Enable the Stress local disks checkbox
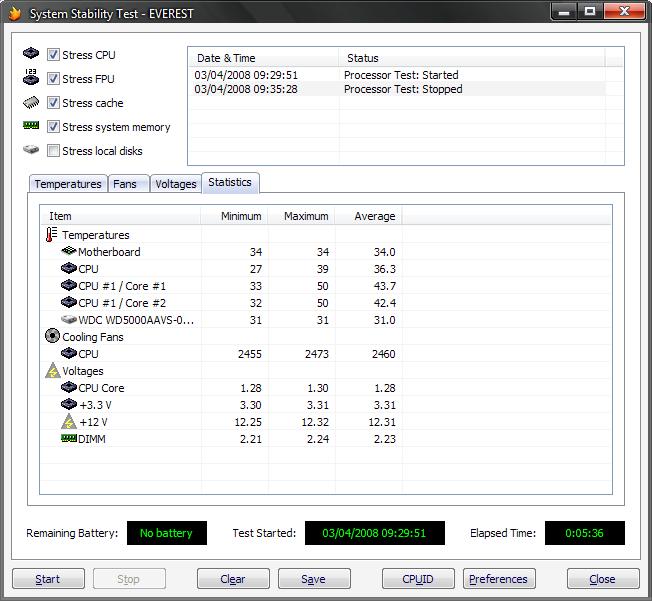The image size is (652, 601). (x=53, y=151)
